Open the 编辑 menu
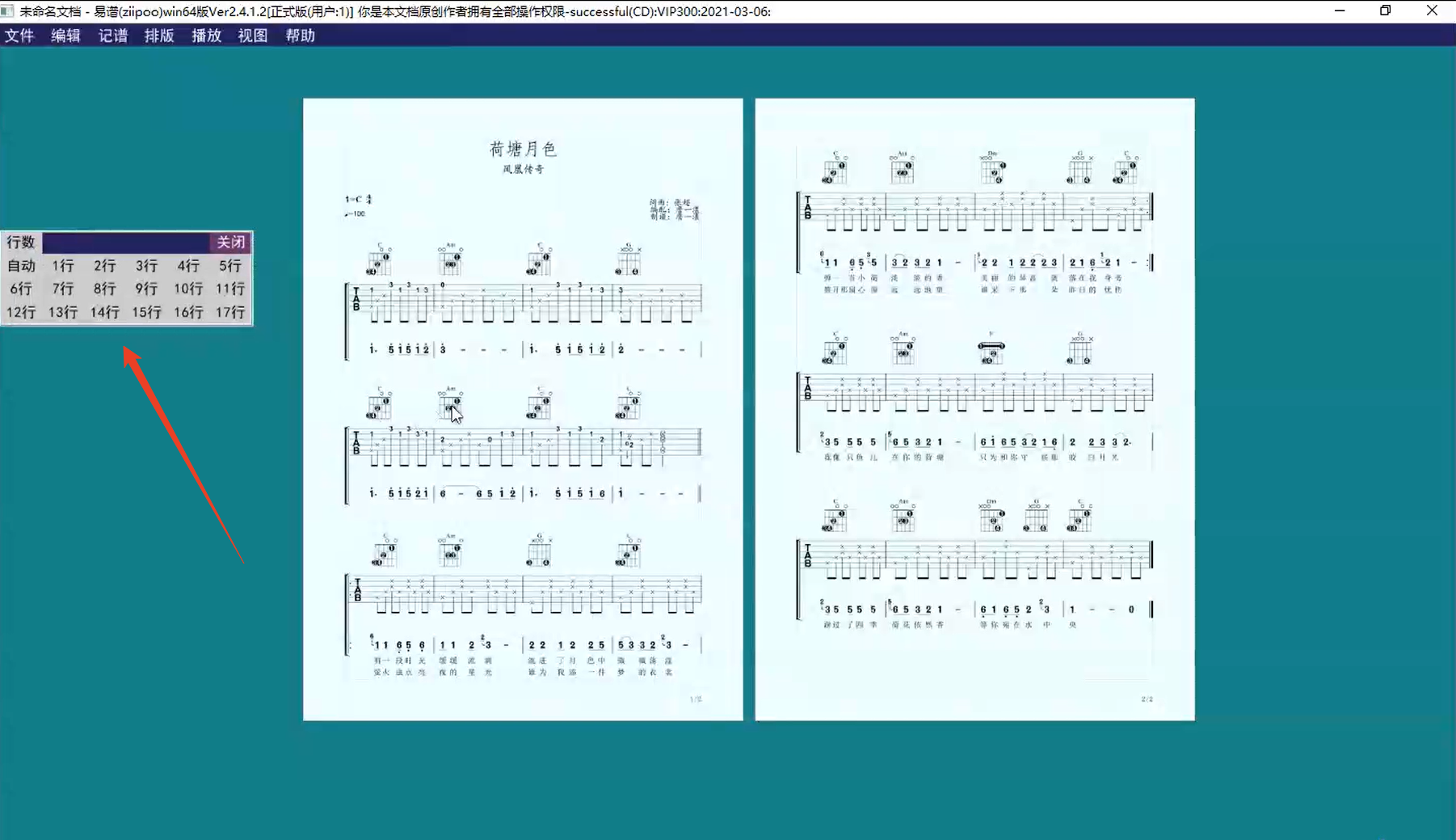 coord(65,36)
